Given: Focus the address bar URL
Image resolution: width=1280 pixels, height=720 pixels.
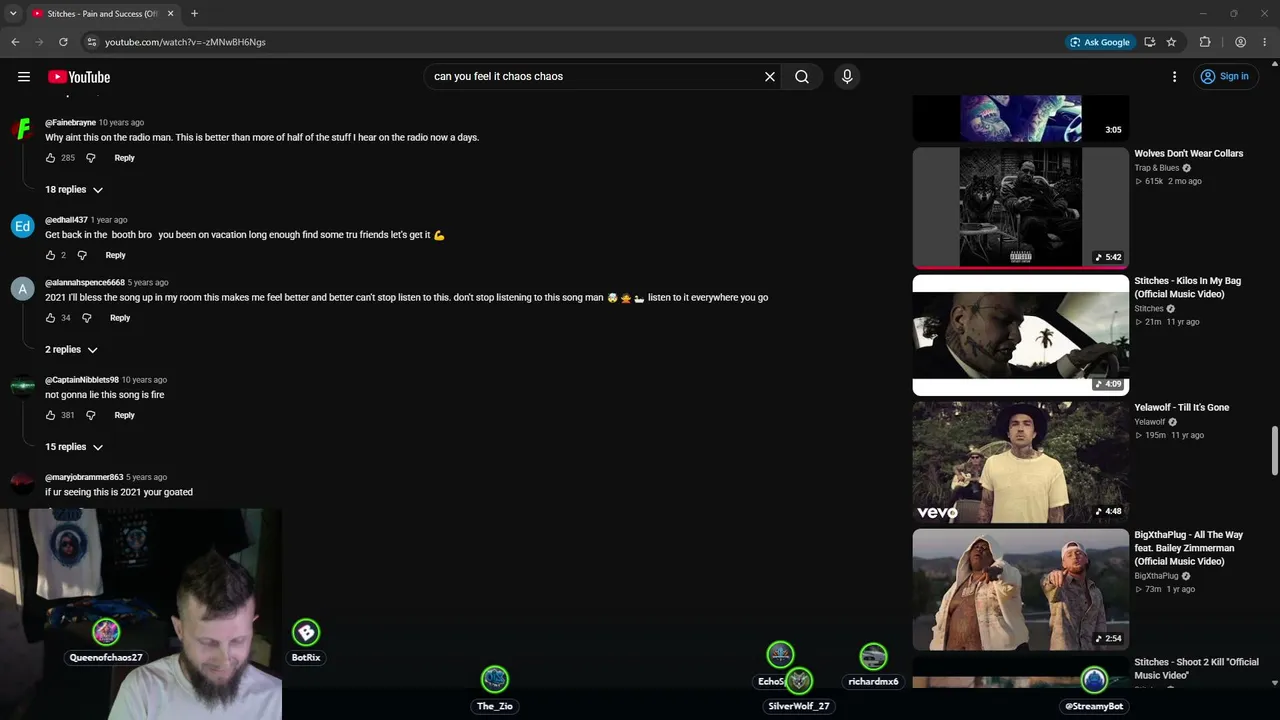Looking at the screenshot, I should coord(185,42).
